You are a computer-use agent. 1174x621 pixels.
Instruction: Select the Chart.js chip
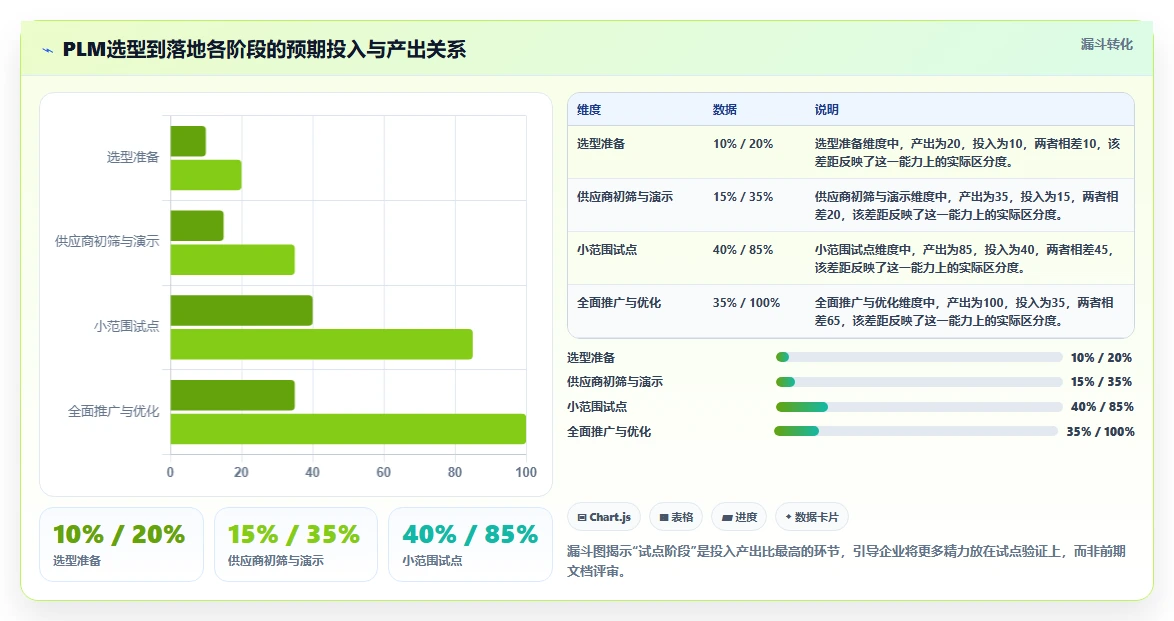[x=603, y=517]
